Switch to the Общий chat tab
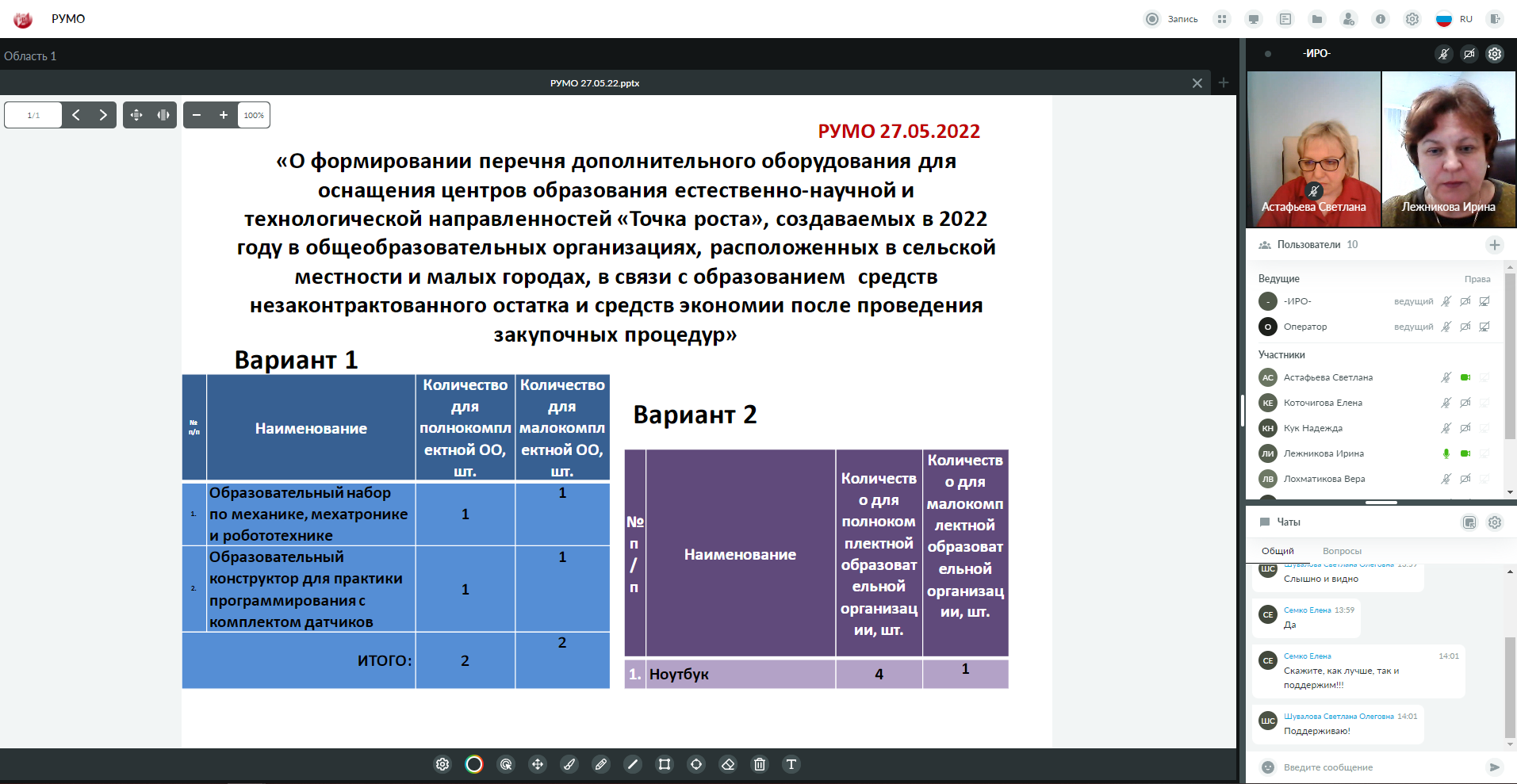The width and height of the screenshot is (1517, 784). coord(1278,551)
